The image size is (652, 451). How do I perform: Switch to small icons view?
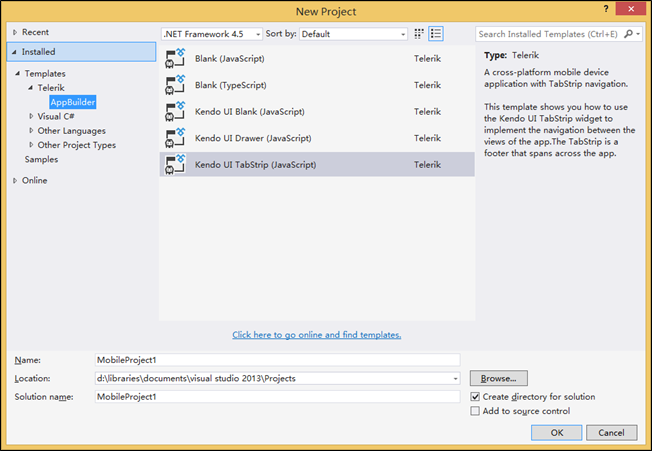pos(419,34)
